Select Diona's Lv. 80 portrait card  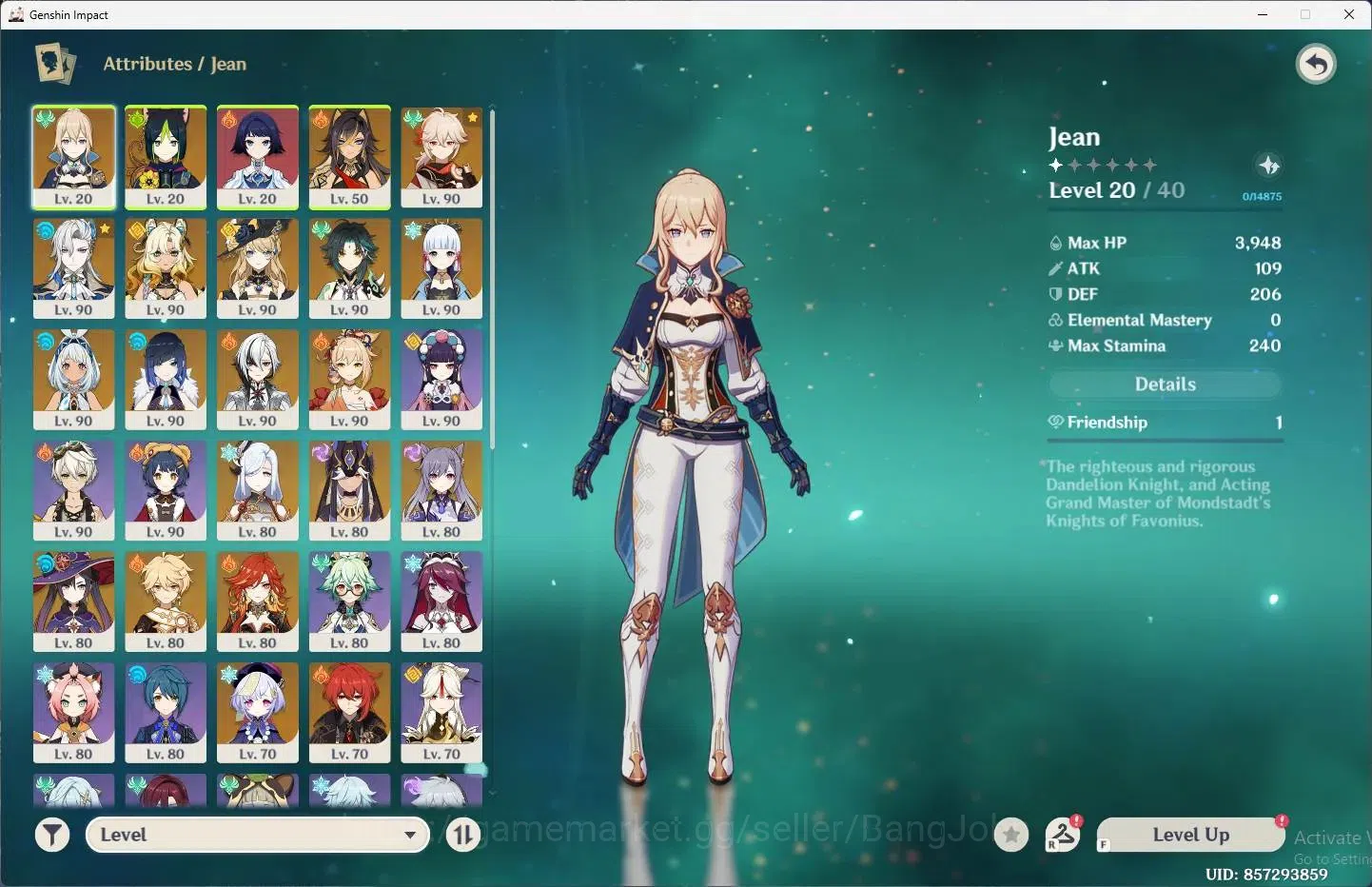point(73,714)
